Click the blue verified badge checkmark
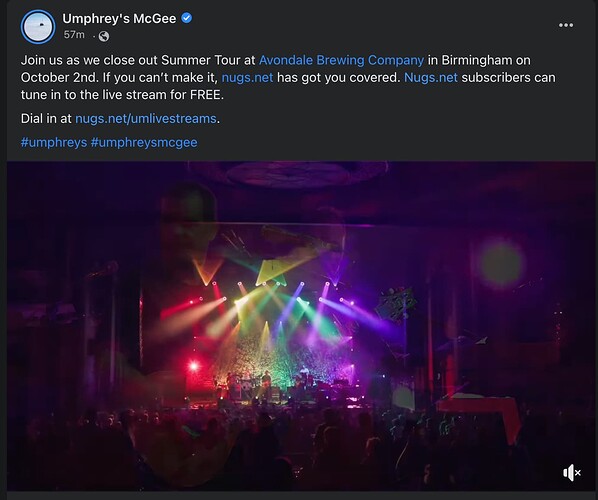 (x=186, y=18)
